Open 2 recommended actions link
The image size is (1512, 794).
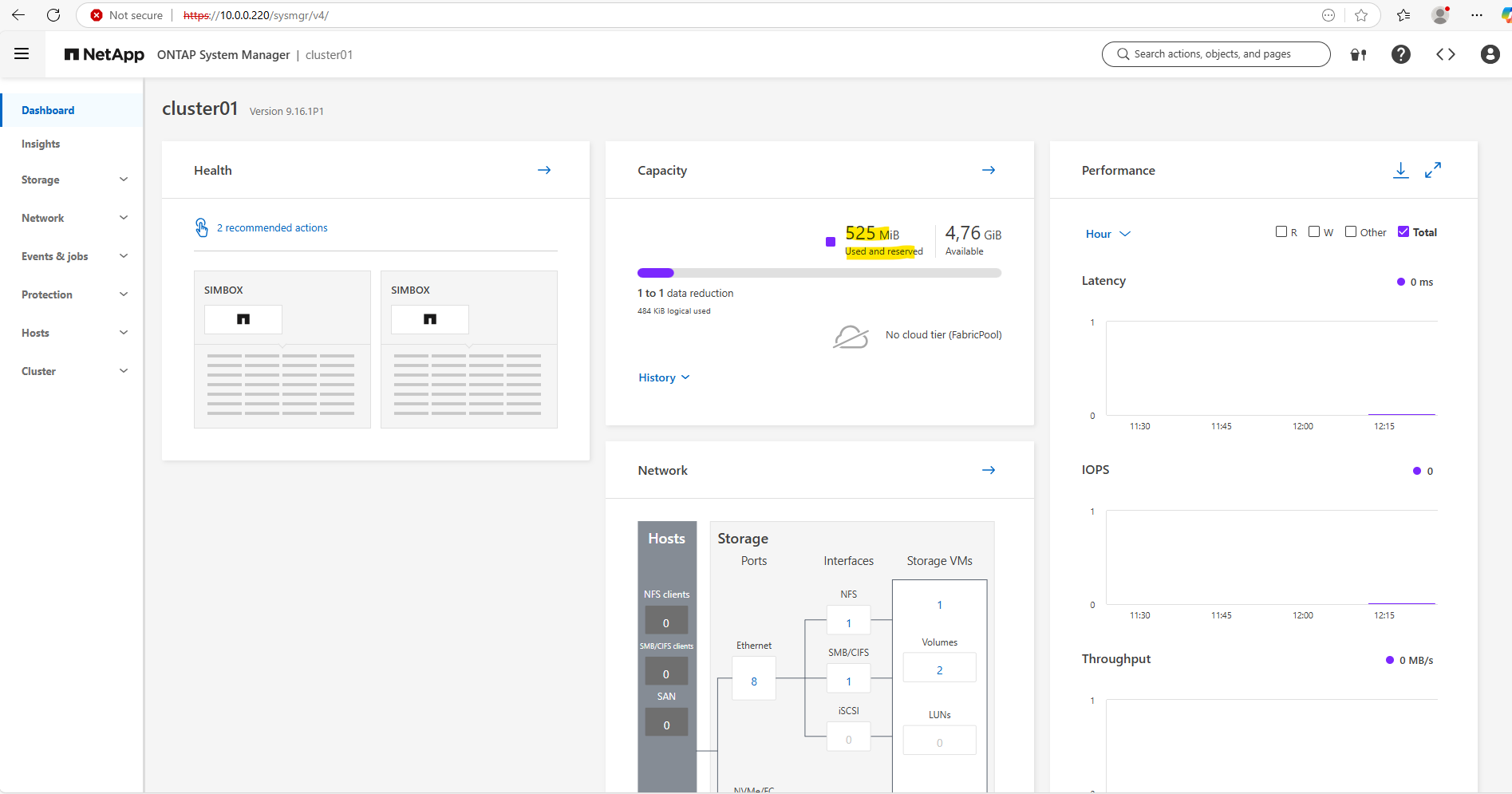tap(272, 227)
